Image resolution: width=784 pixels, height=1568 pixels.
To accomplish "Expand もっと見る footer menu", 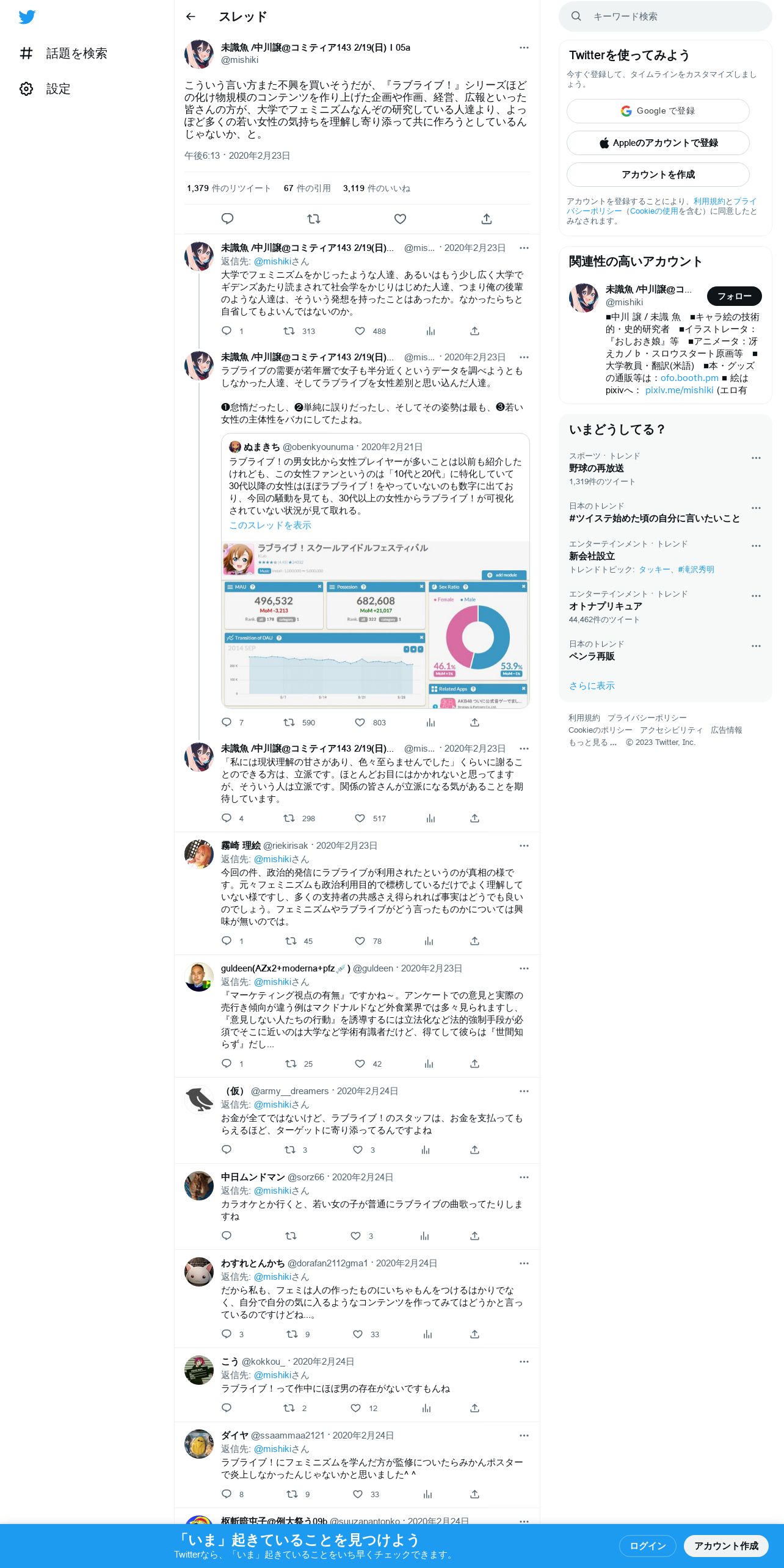I will point(593,742).
